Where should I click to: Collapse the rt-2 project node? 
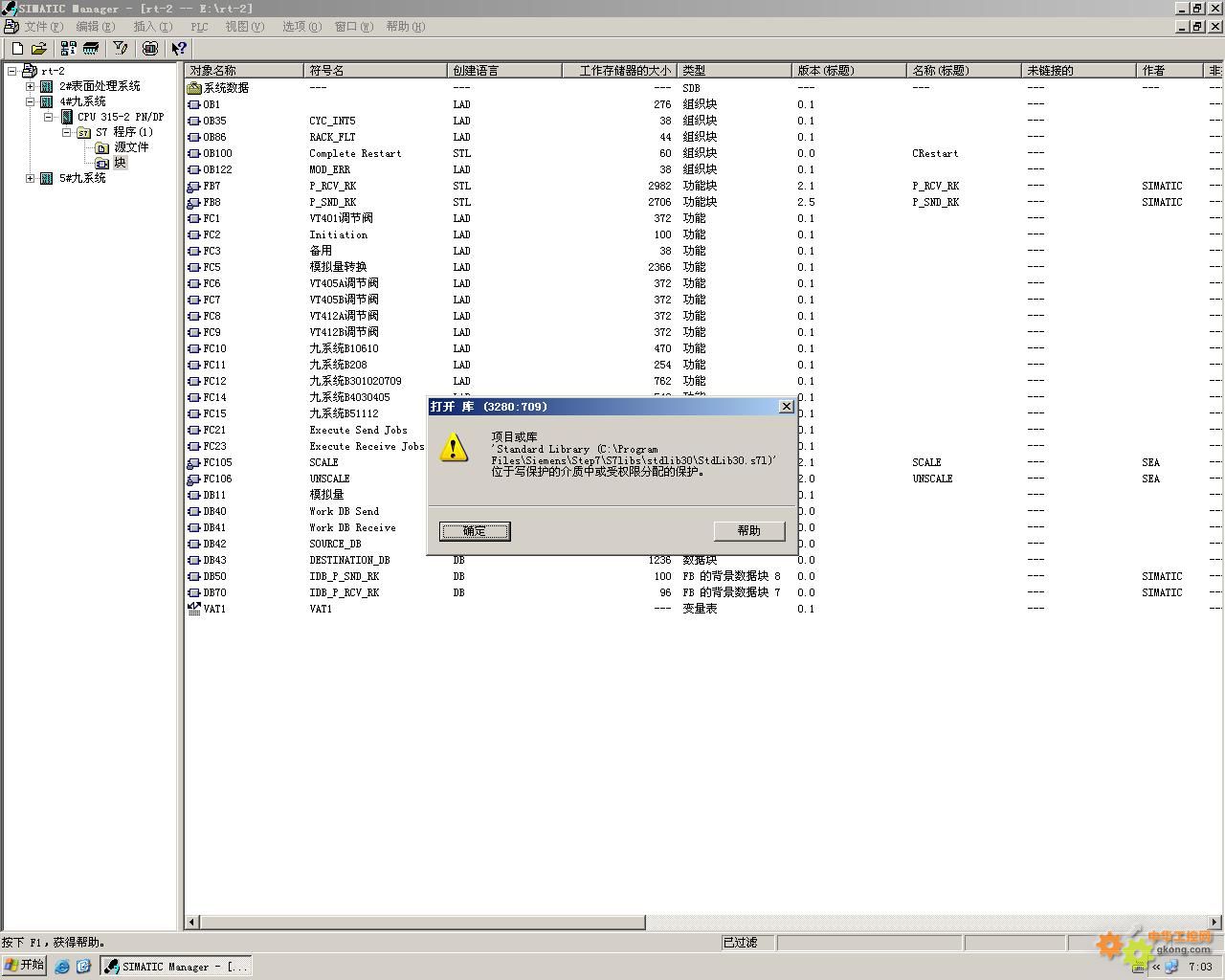point(12,71)
